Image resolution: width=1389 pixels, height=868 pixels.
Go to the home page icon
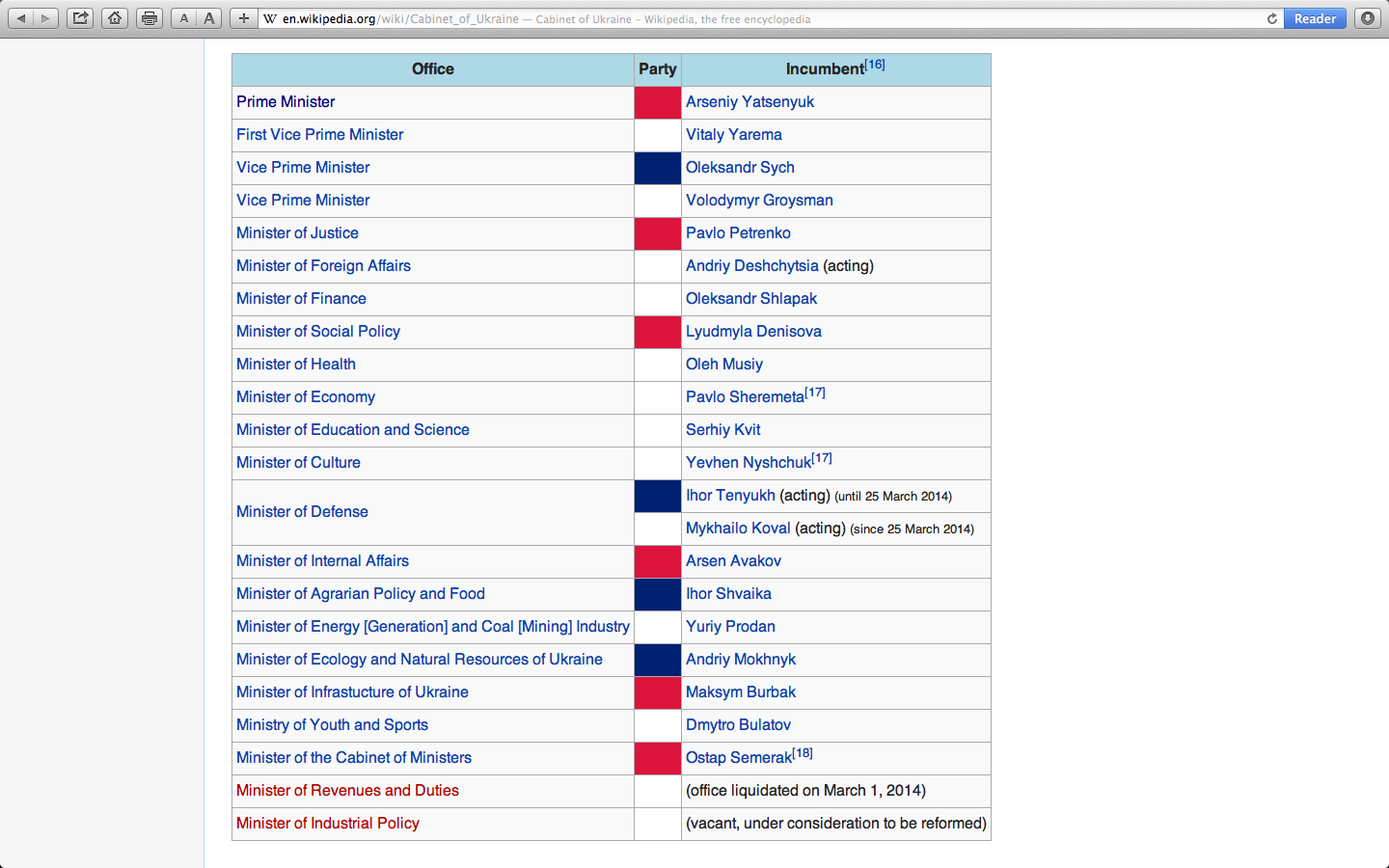point(115,18)
